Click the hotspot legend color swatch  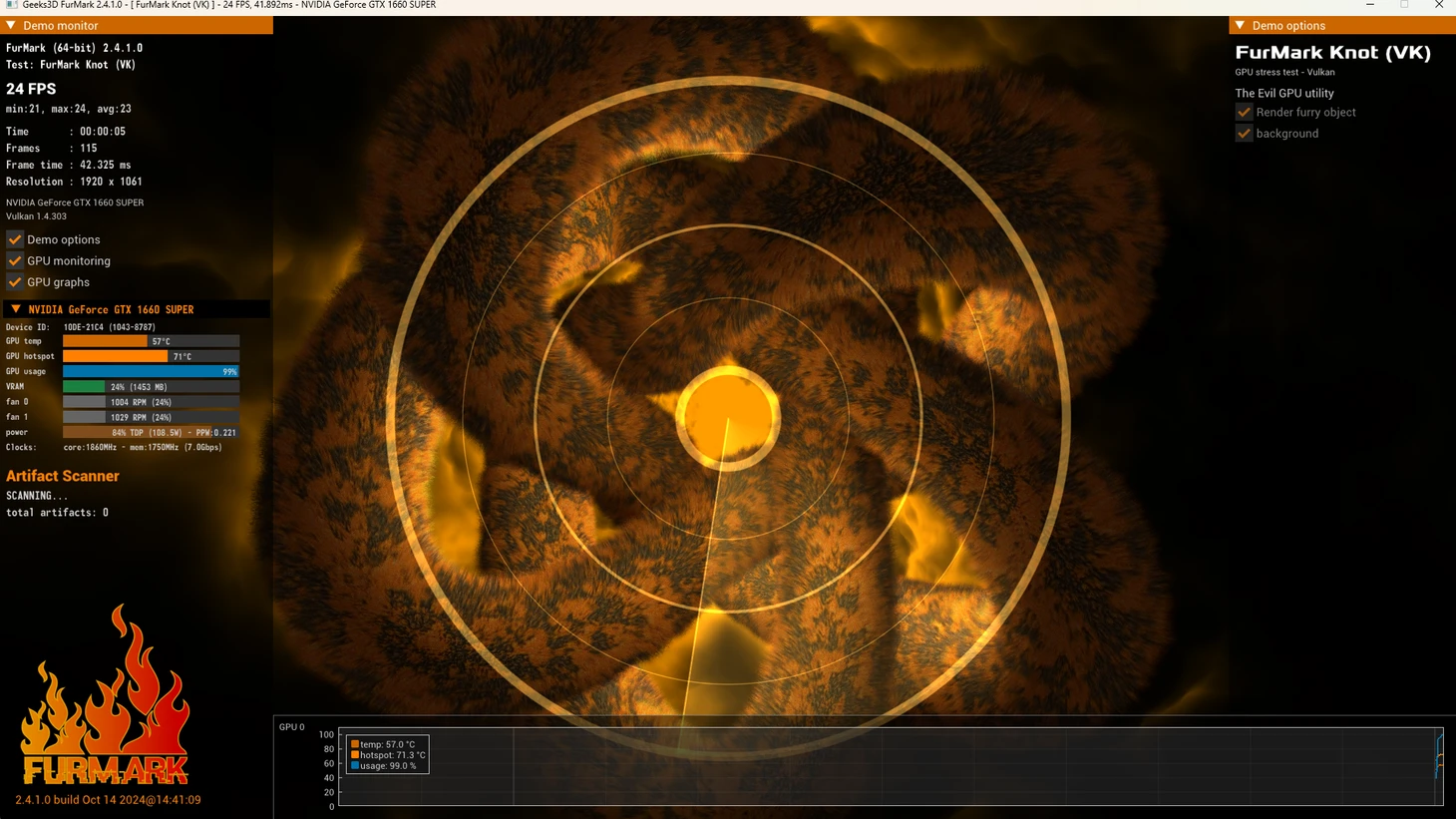point(354,755)
